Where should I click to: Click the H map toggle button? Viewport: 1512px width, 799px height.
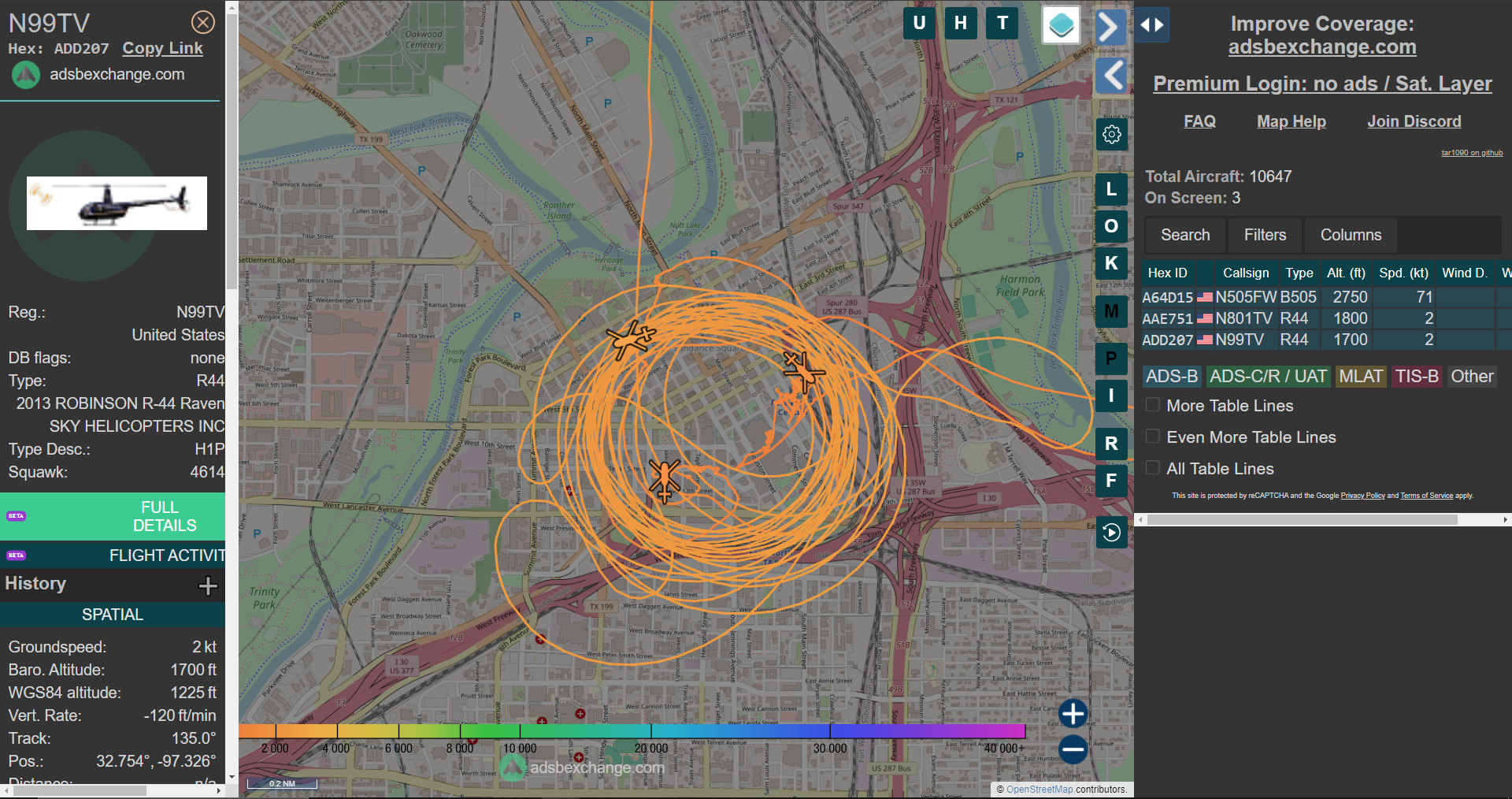(x=961, y=23)
